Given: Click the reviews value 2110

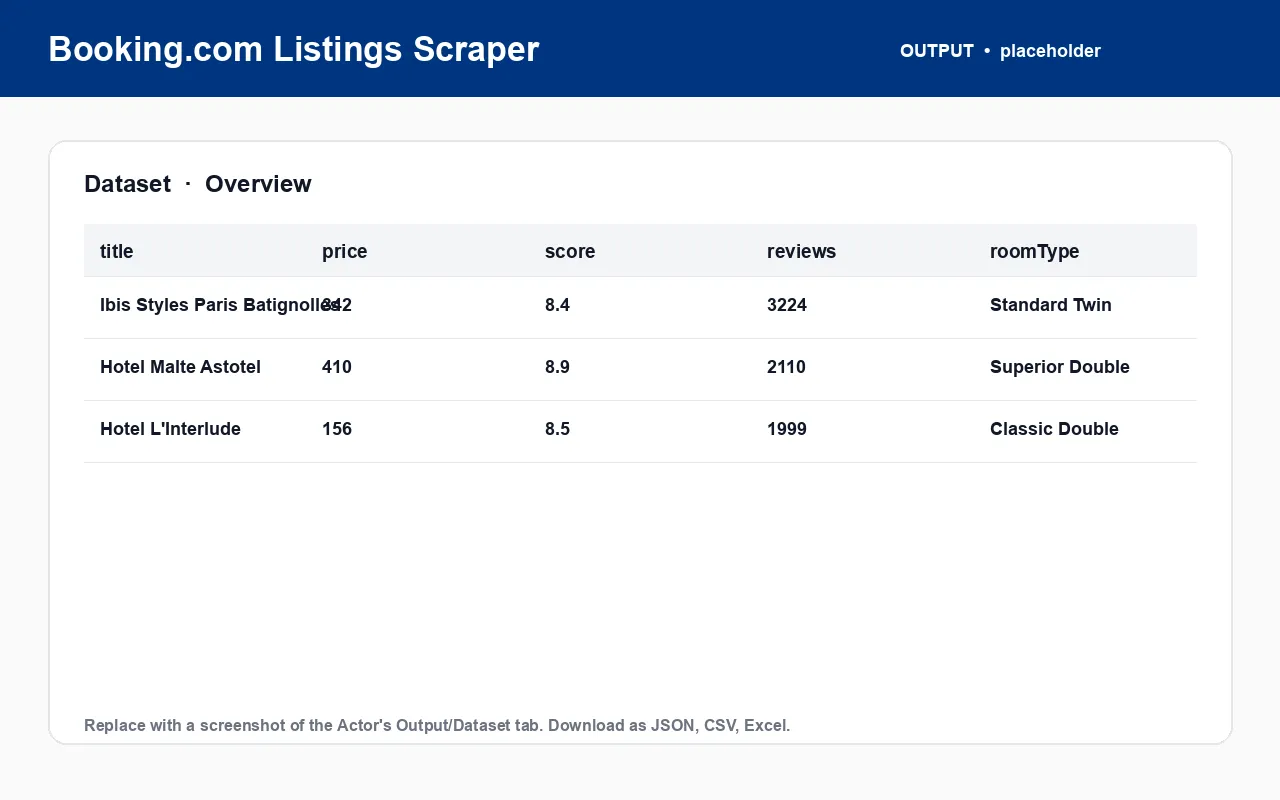Looking at the screenshot, I should pos(786,367).
